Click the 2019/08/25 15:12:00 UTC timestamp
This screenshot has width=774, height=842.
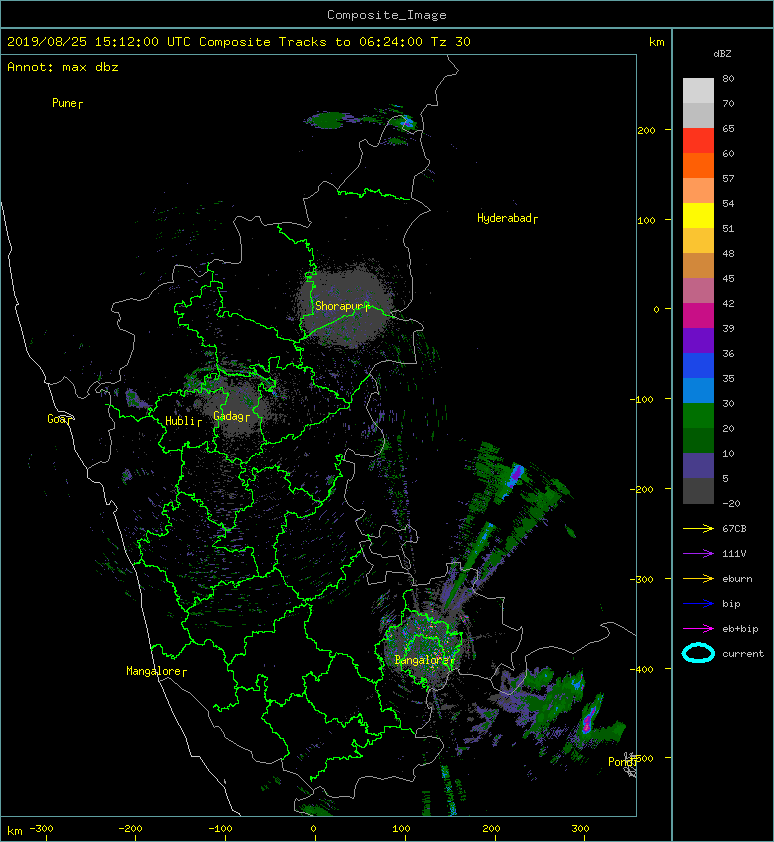99,42
